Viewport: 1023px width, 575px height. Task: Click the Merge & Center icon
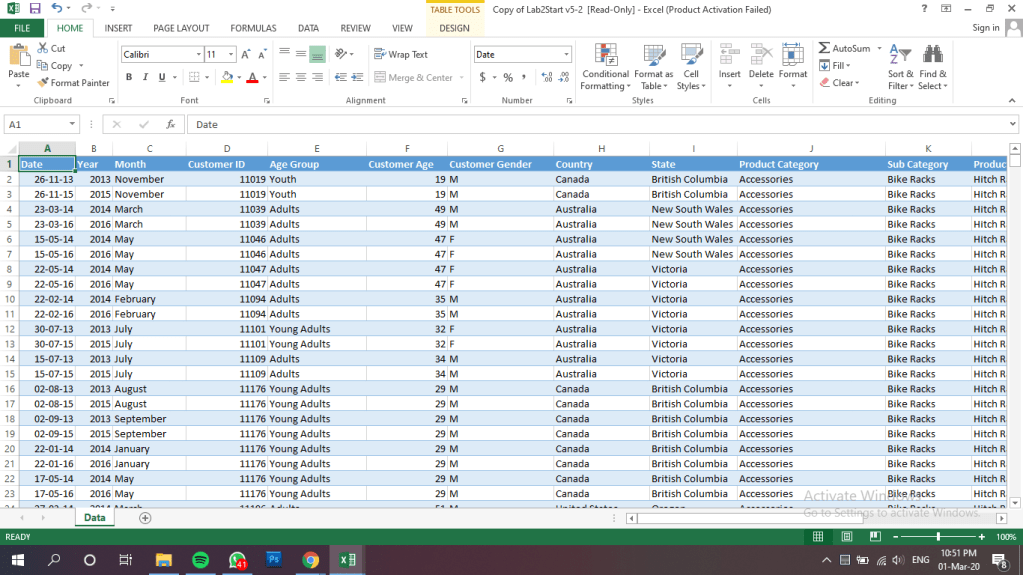(x=380, y=77)
